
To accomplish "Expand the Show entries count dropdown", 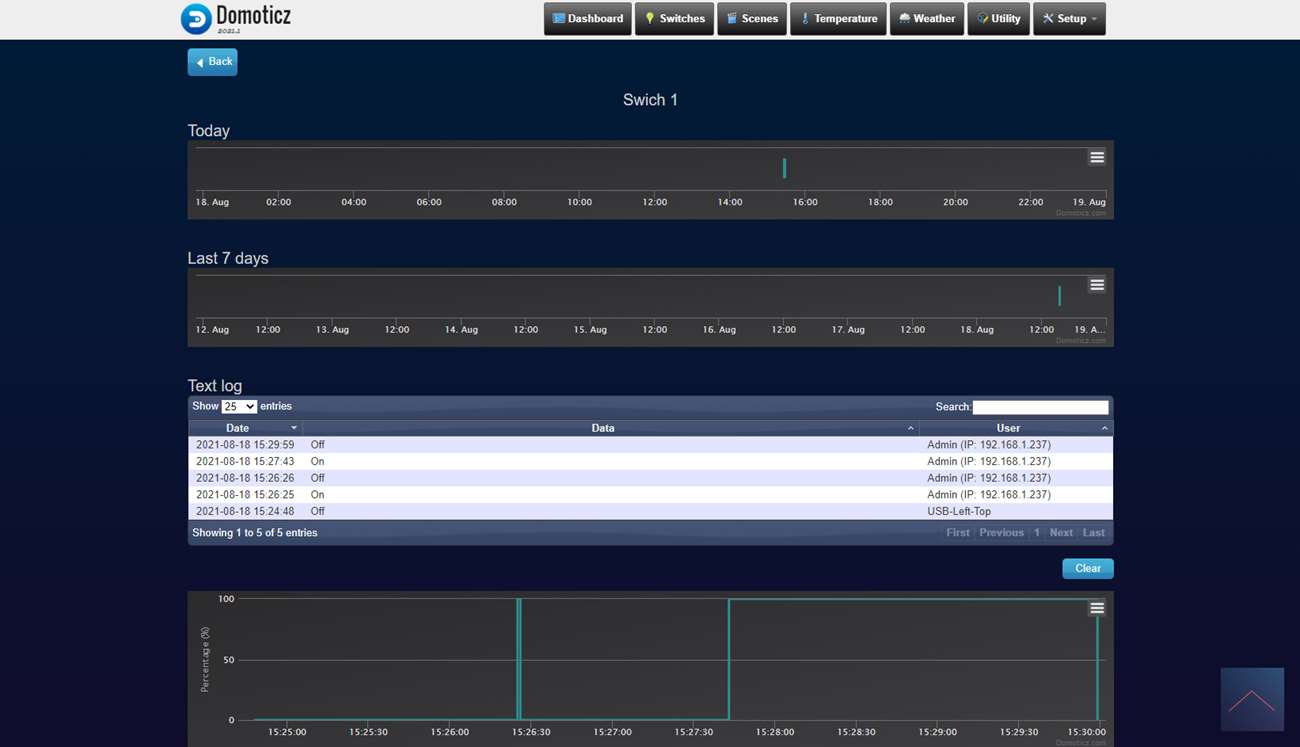I will point(239,407).
